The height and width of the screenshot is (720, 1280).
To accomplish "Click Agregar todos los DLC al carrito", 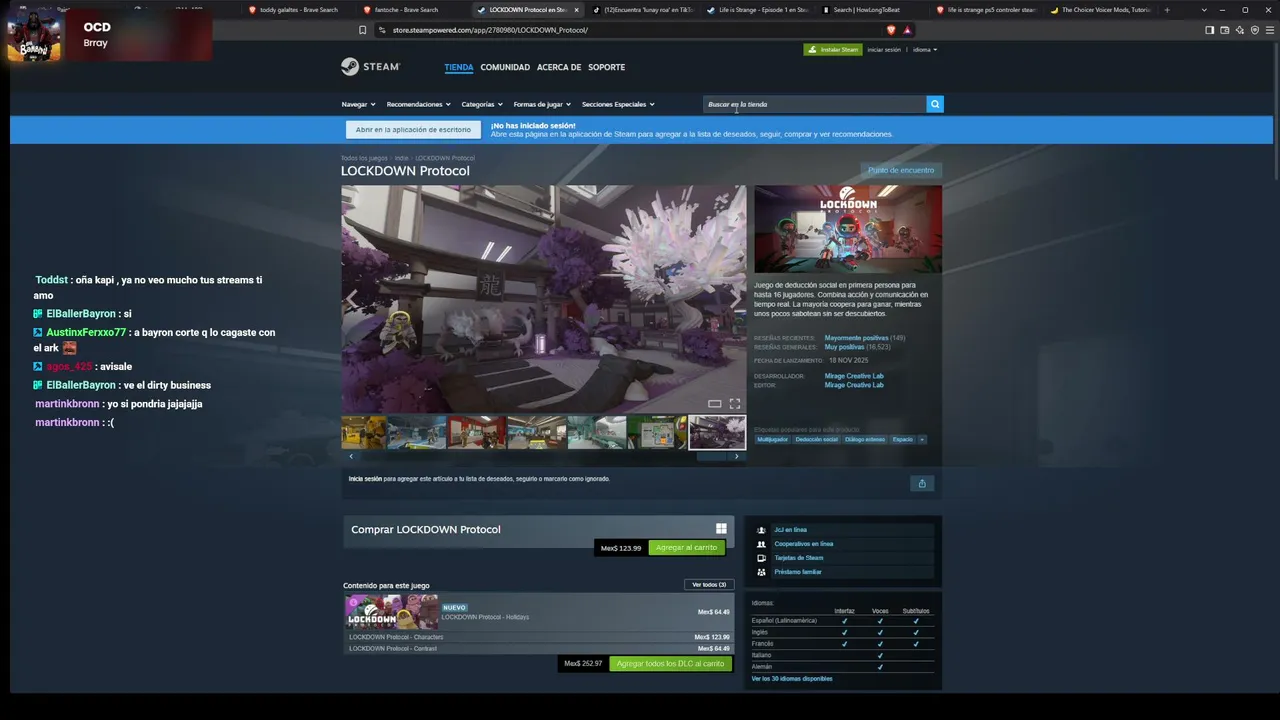I will [670, 664].
